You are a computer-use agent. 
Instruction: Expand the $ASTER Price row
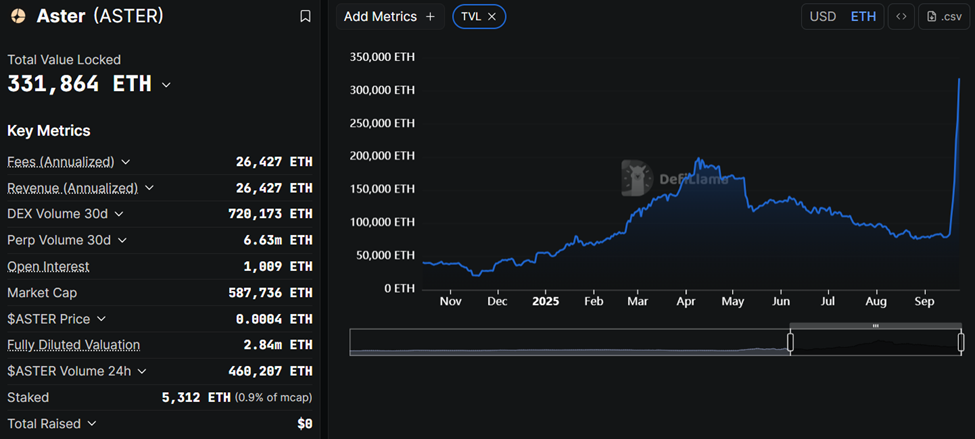pyautogui.click(x=102, y=319)
